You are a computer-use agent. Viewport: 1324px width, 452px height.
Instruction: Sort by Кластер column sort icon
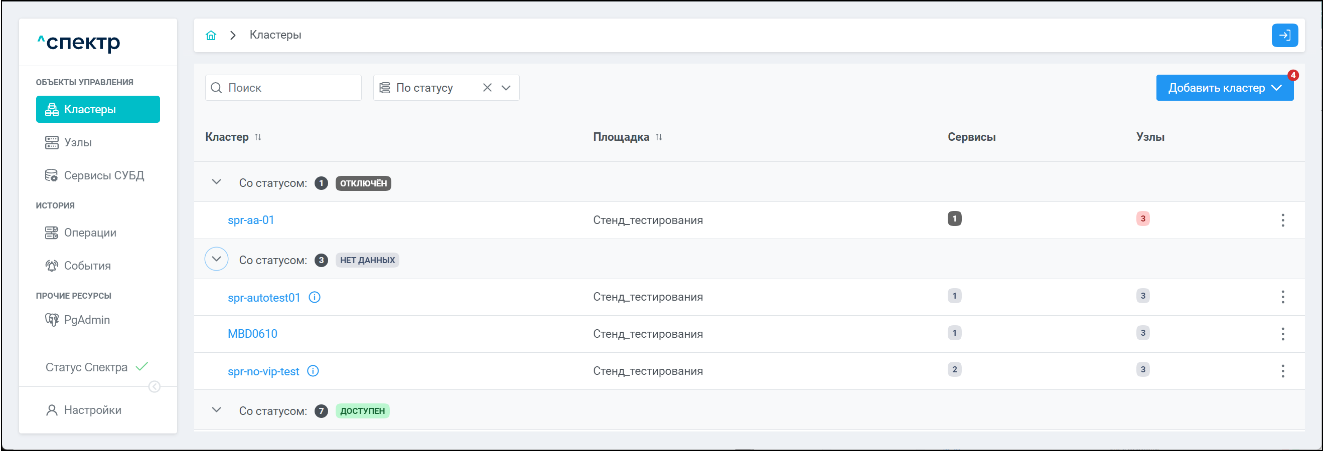(258, 137)
